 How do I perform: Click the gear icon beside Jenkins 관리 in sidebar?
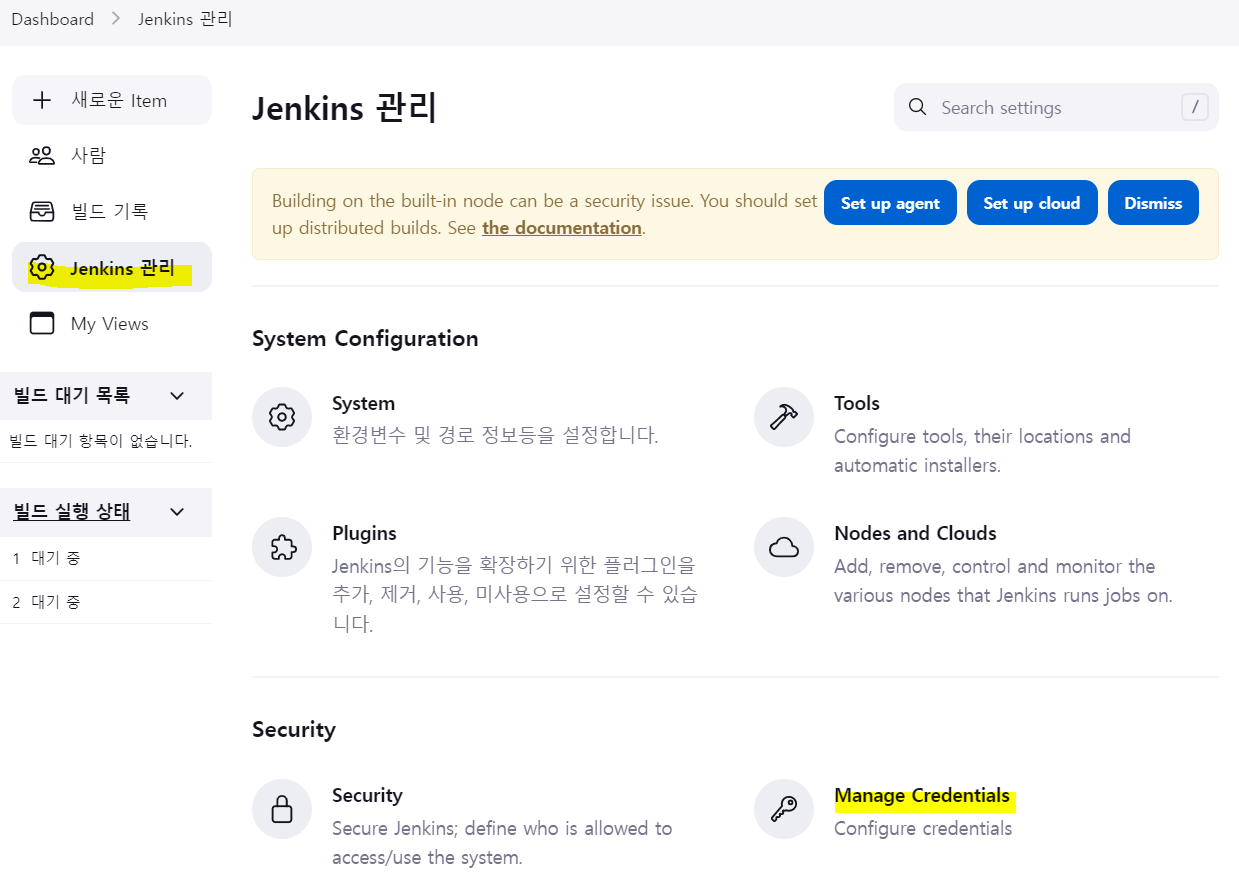point(42,267)
